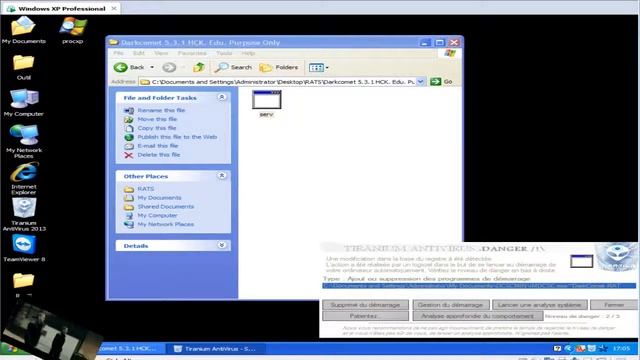Open the Views dropdown button

point(319,67)
